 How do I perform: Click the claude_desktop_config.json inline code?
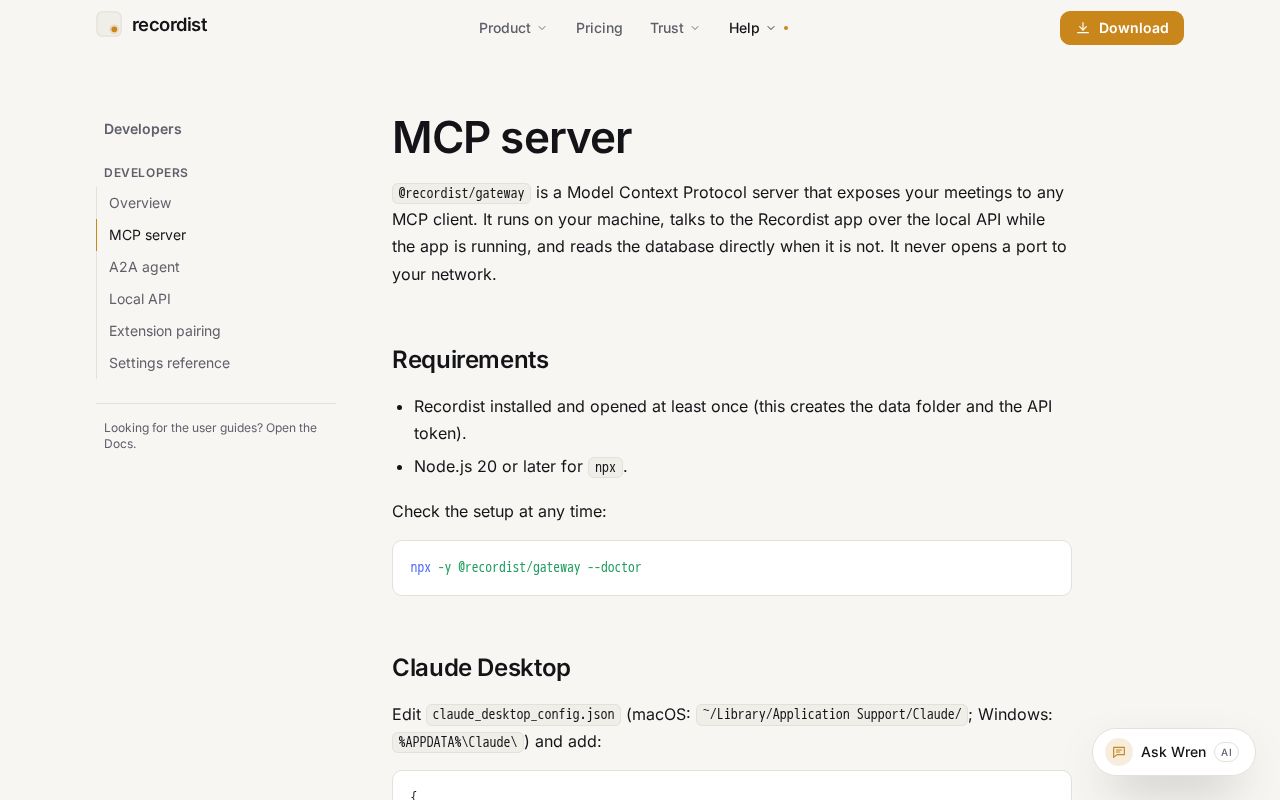point(523,715)
